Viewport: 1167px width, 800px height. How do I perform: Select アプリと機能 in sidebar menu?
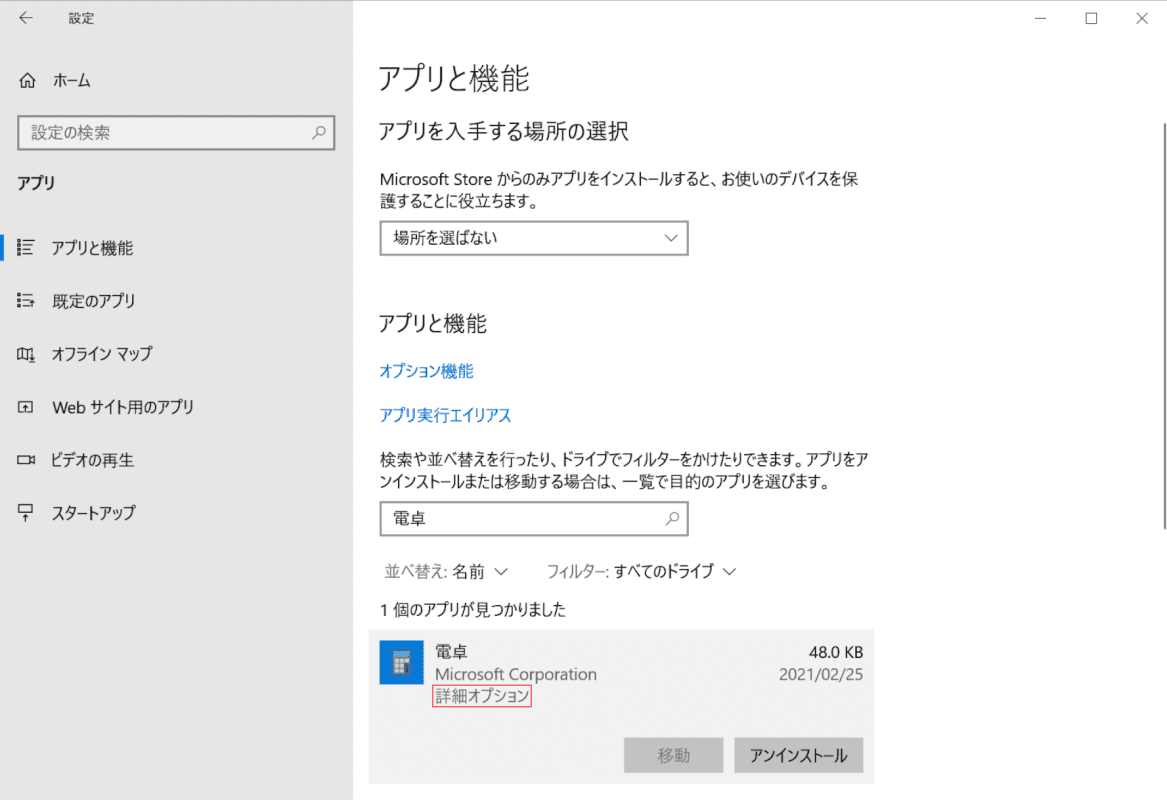[92, 248]
